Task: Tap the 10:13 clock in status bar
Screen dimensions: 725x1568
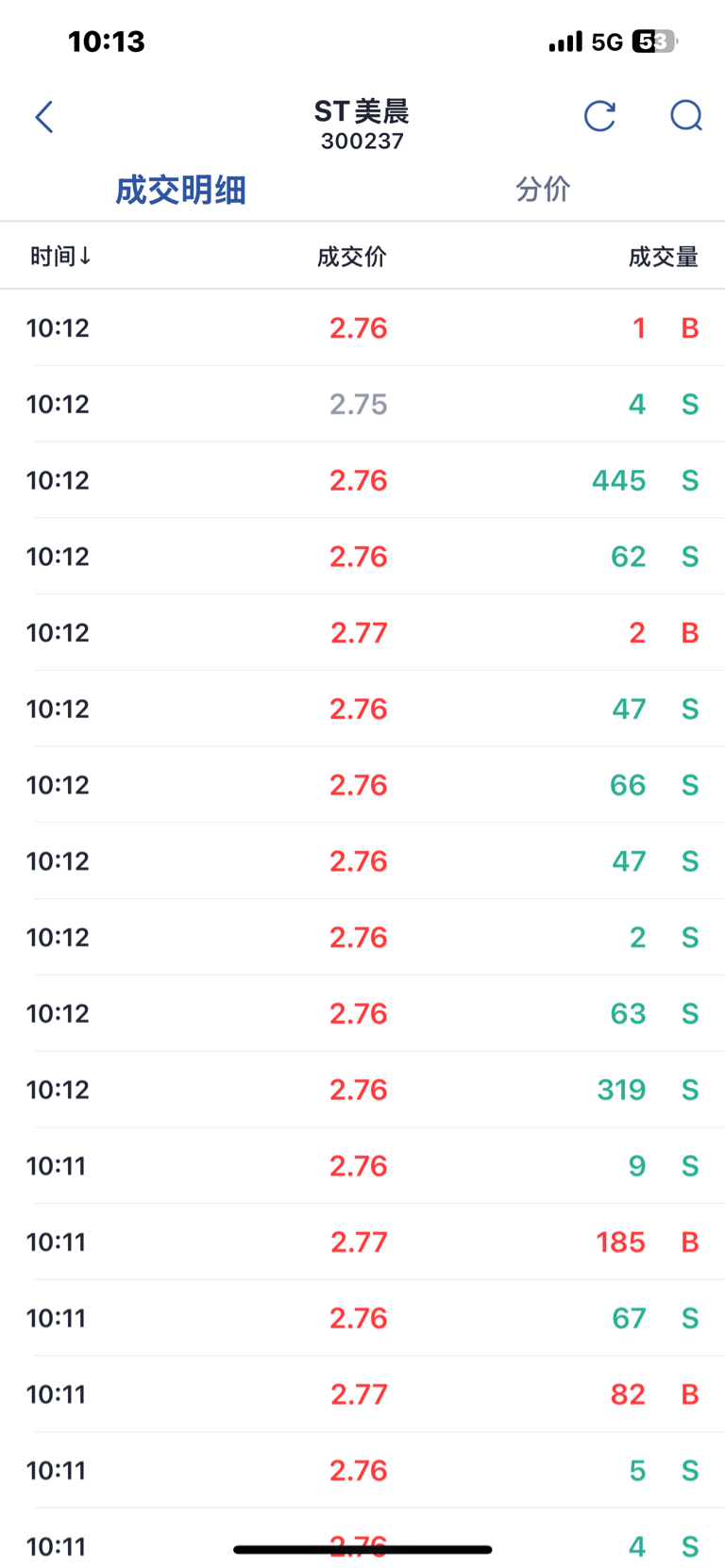Action: tap(107, 42)
